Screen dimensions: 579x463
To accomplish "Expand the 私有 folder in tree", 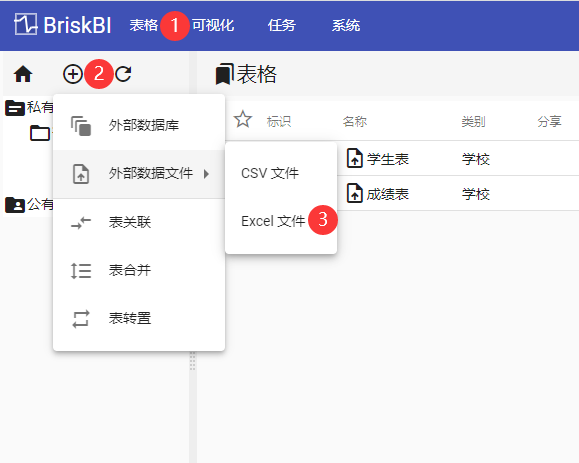I will pos(30,108).
